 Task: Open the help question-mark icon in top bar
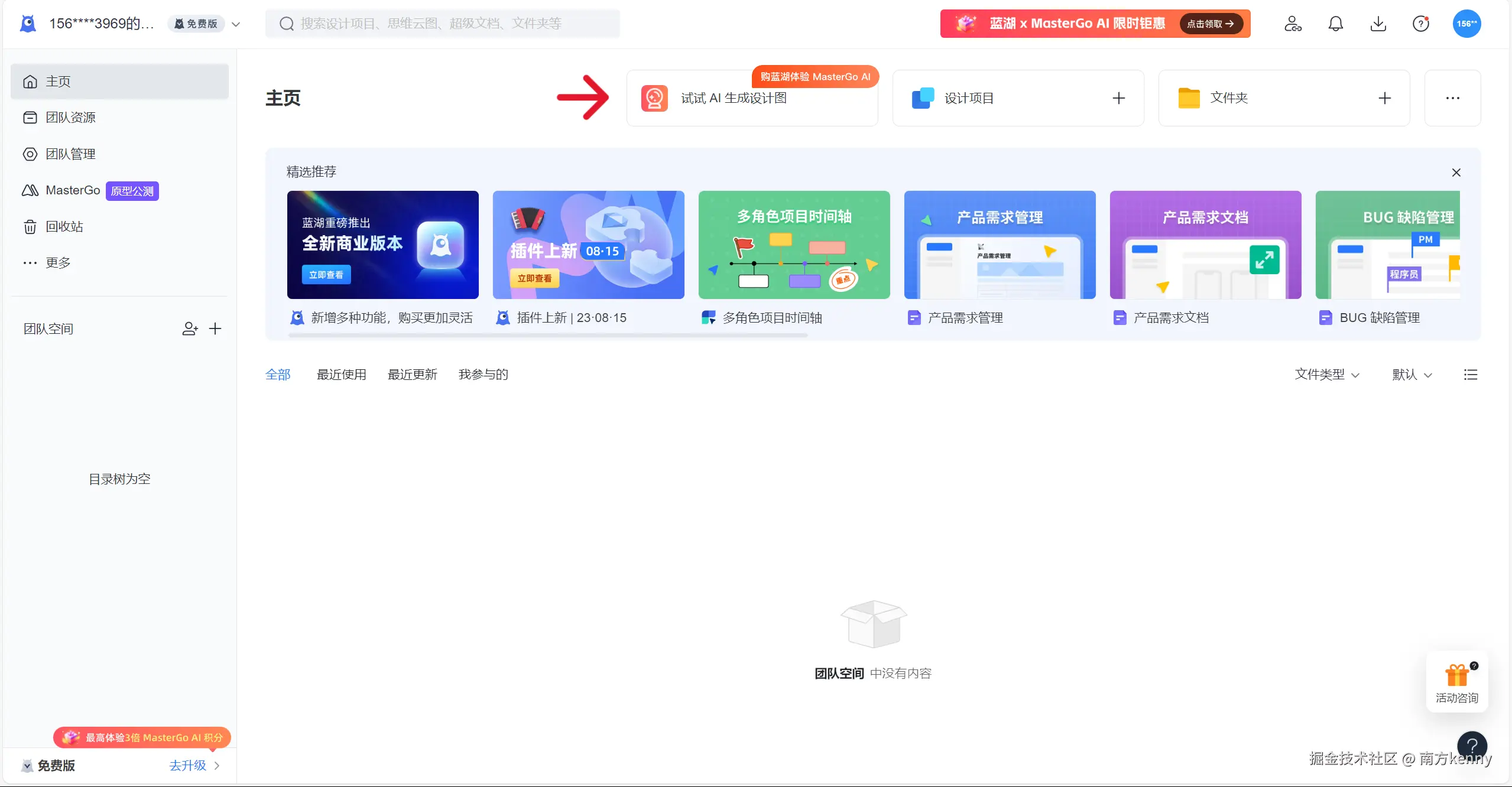(x=1420, y=24)
